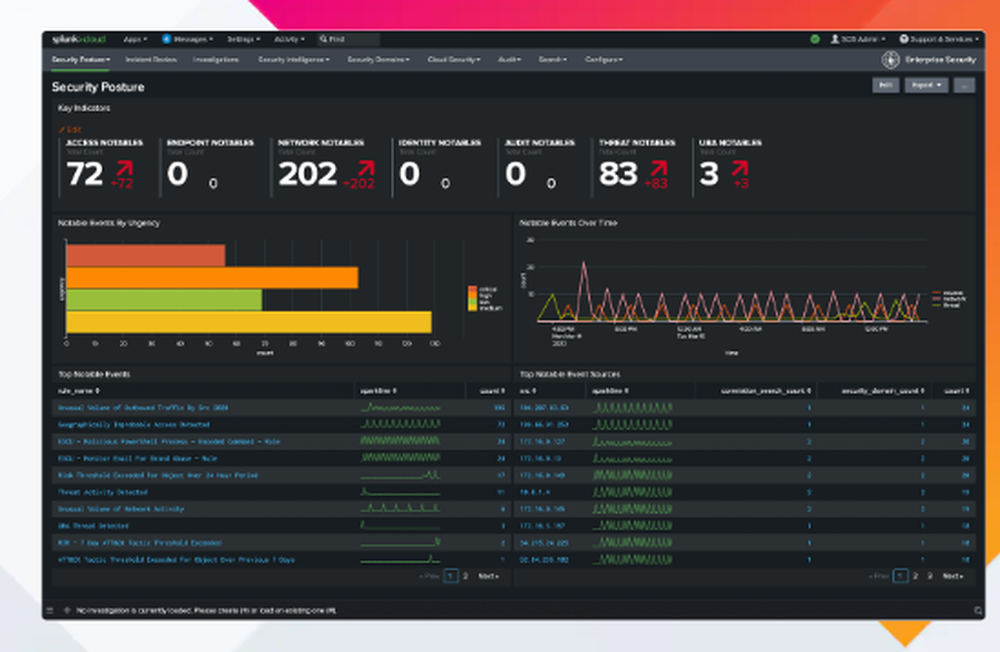Click Next in Top Notable Events pagination
The width and height of the screenshot is (1000, 652).
[x=489, y=576]
